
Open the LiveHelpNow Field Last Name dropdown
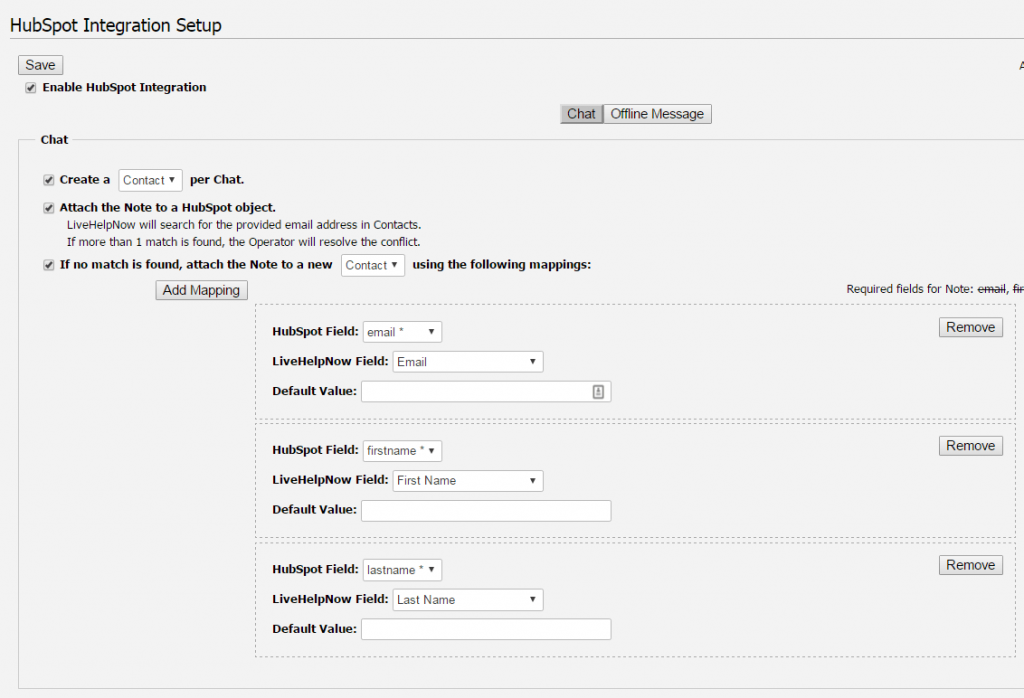(x=467, y=600)
